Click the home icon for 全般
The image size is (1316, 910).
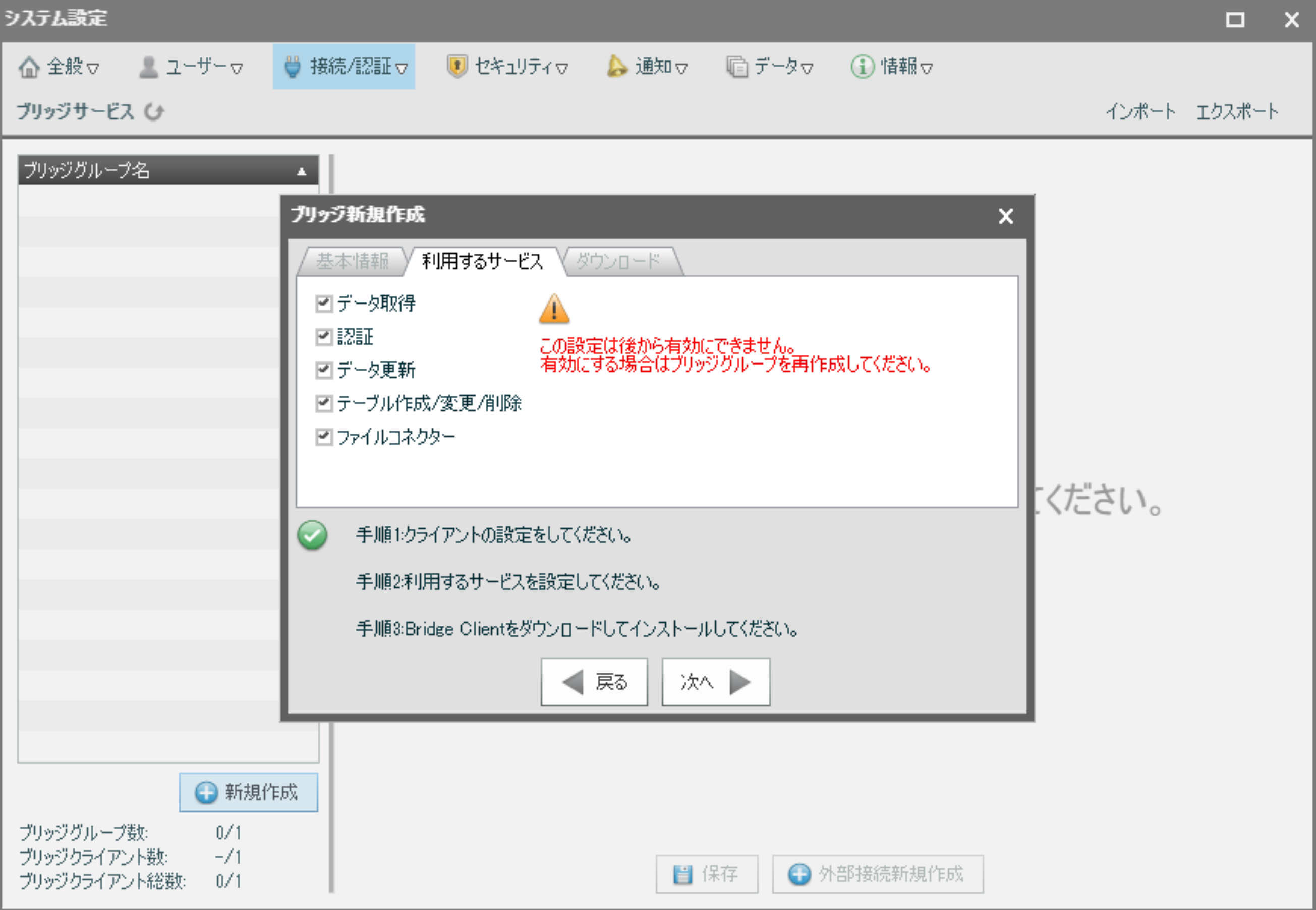coord(29,67)
